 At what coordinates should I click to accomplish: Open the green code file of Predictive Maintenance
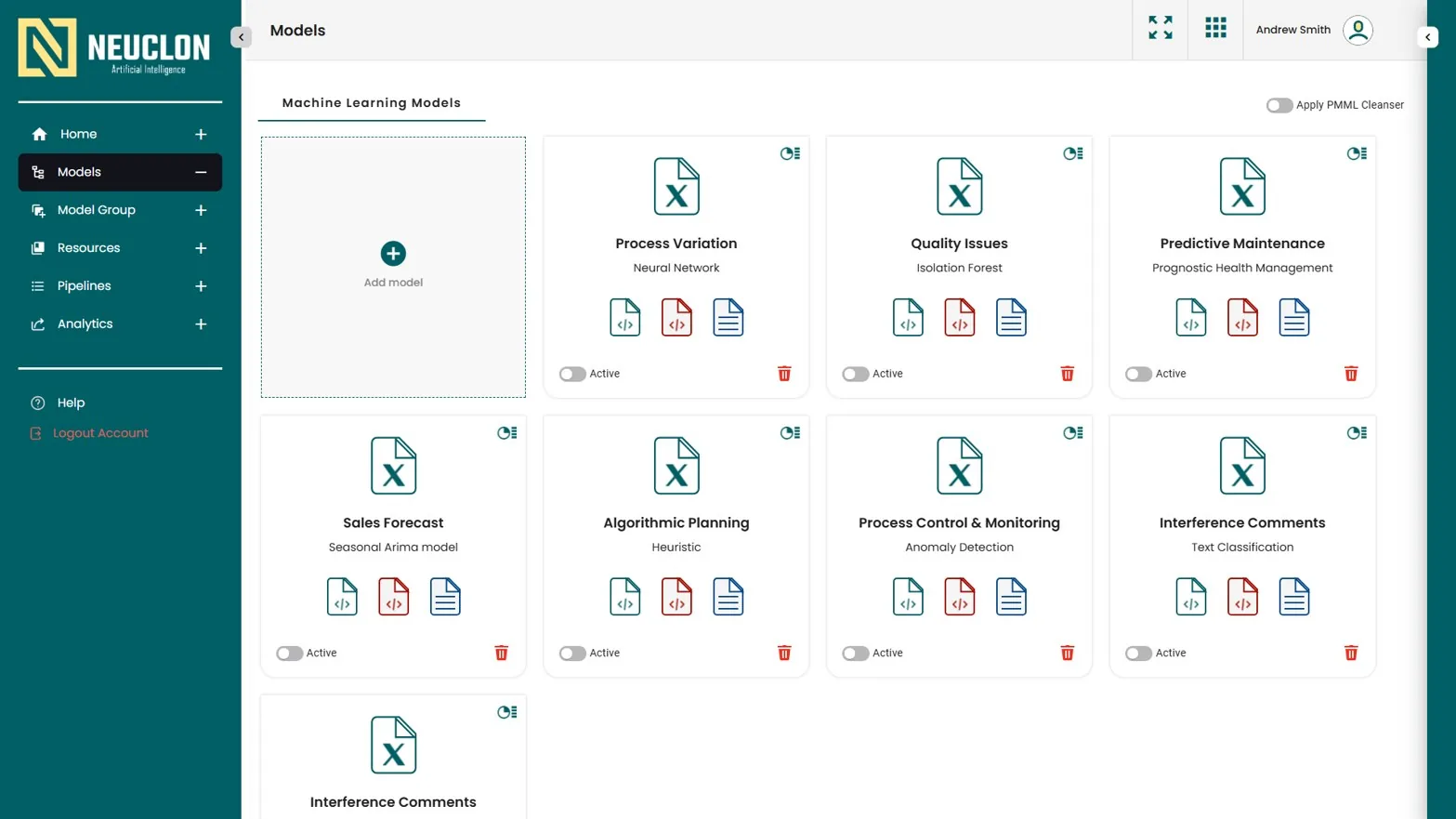point(1191,317)
